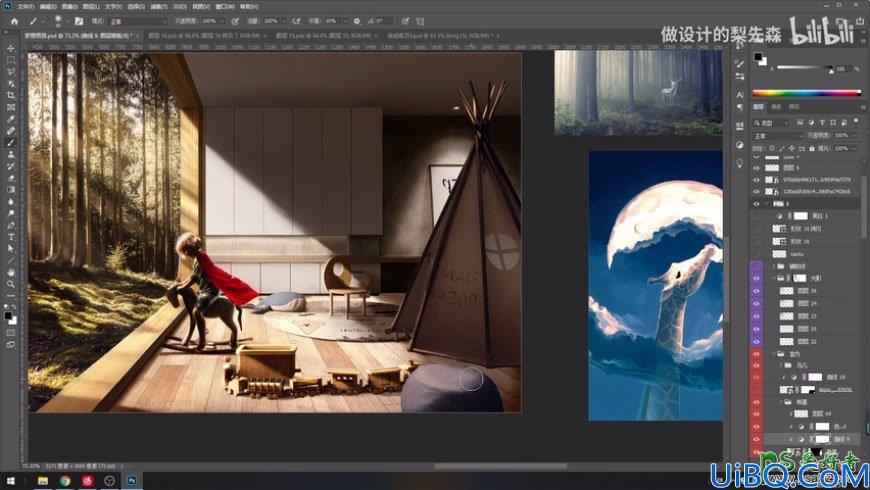Select the Move tool

pos(11,48)
